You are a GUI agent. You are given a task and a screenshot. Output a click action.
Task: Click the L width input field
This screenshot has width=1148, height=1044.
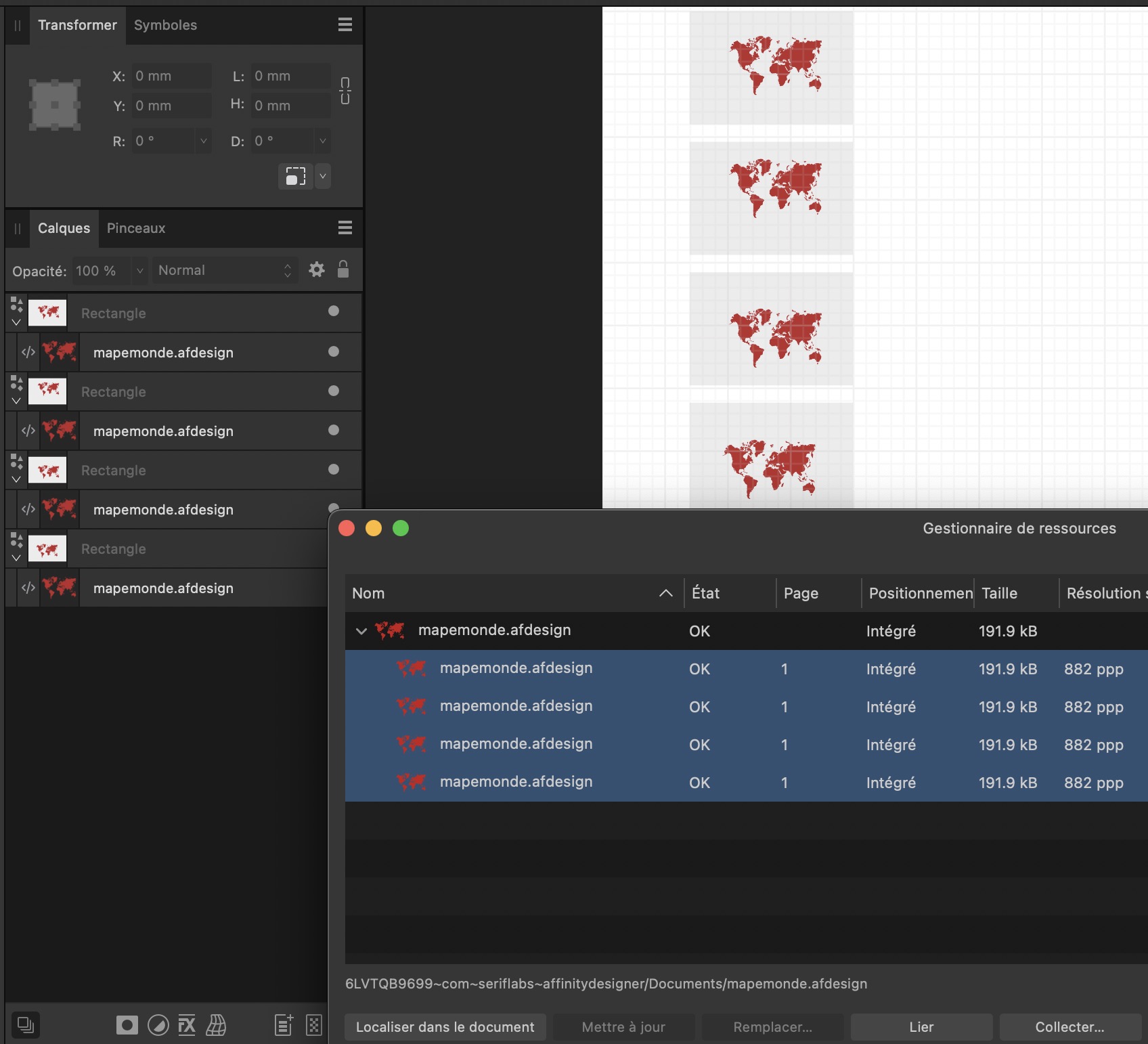point(290,76)
